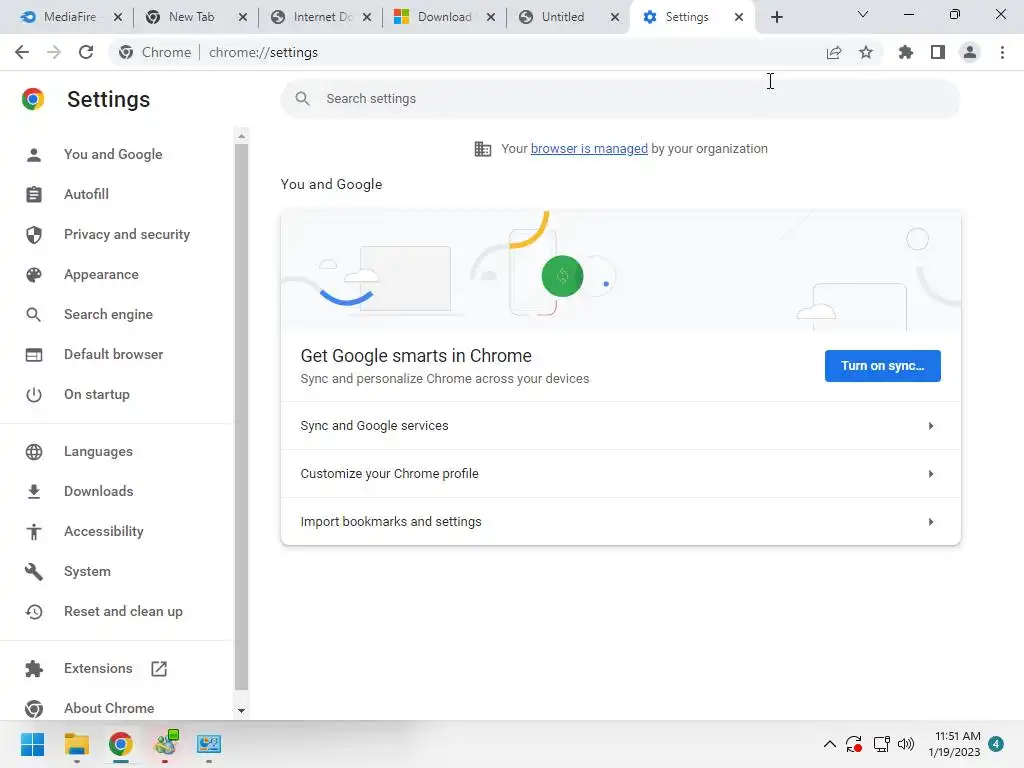The height and width of the screenshot is (768, 1024).
Task: Click the sidebar scrollbar up arrow
Action: pos(242,136)
